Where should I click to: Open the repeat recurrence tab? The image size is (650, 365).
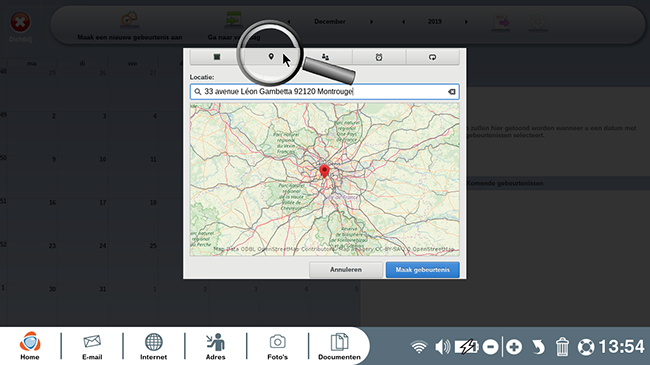point(432,57)
